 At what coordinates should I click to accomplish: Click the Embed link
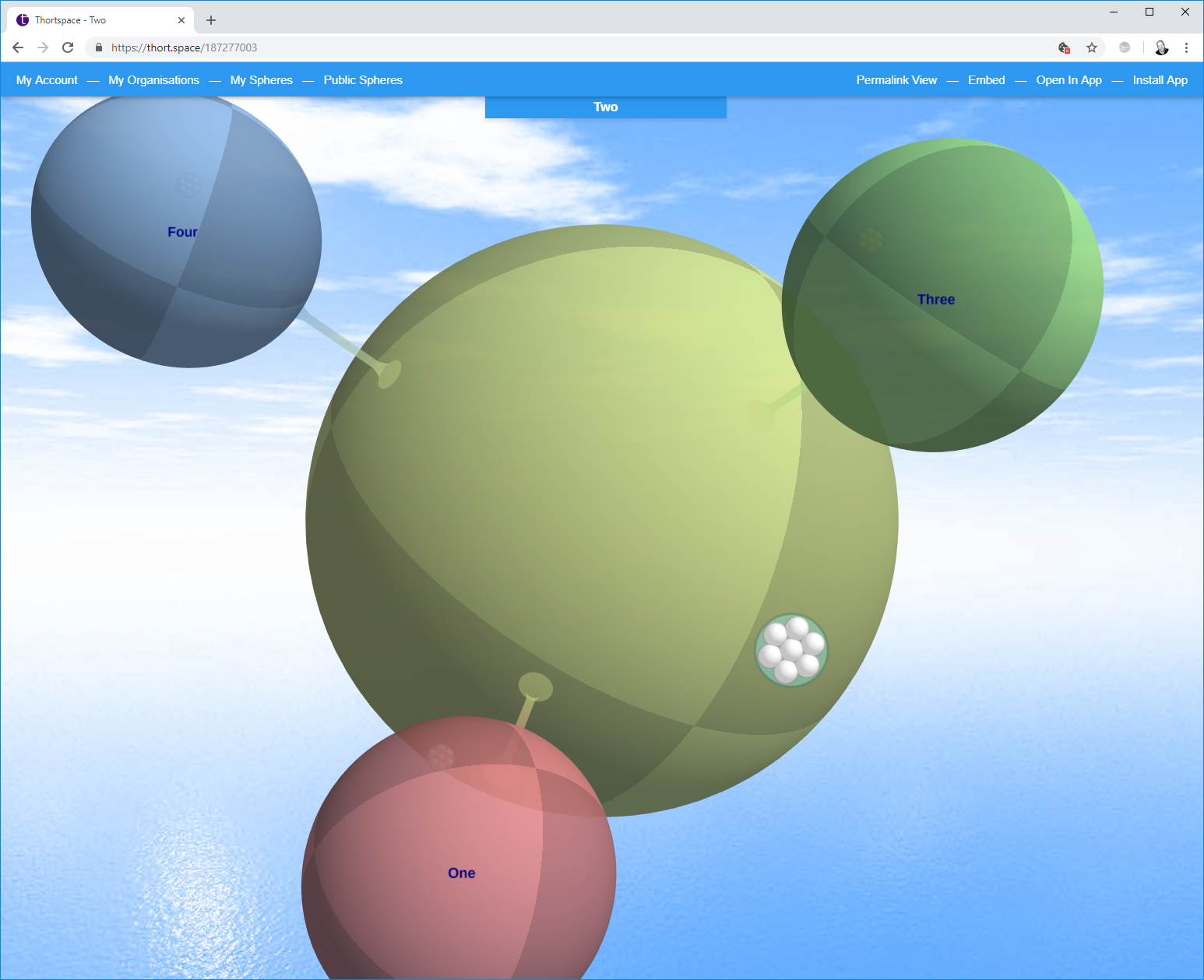[x=986, y=80]
